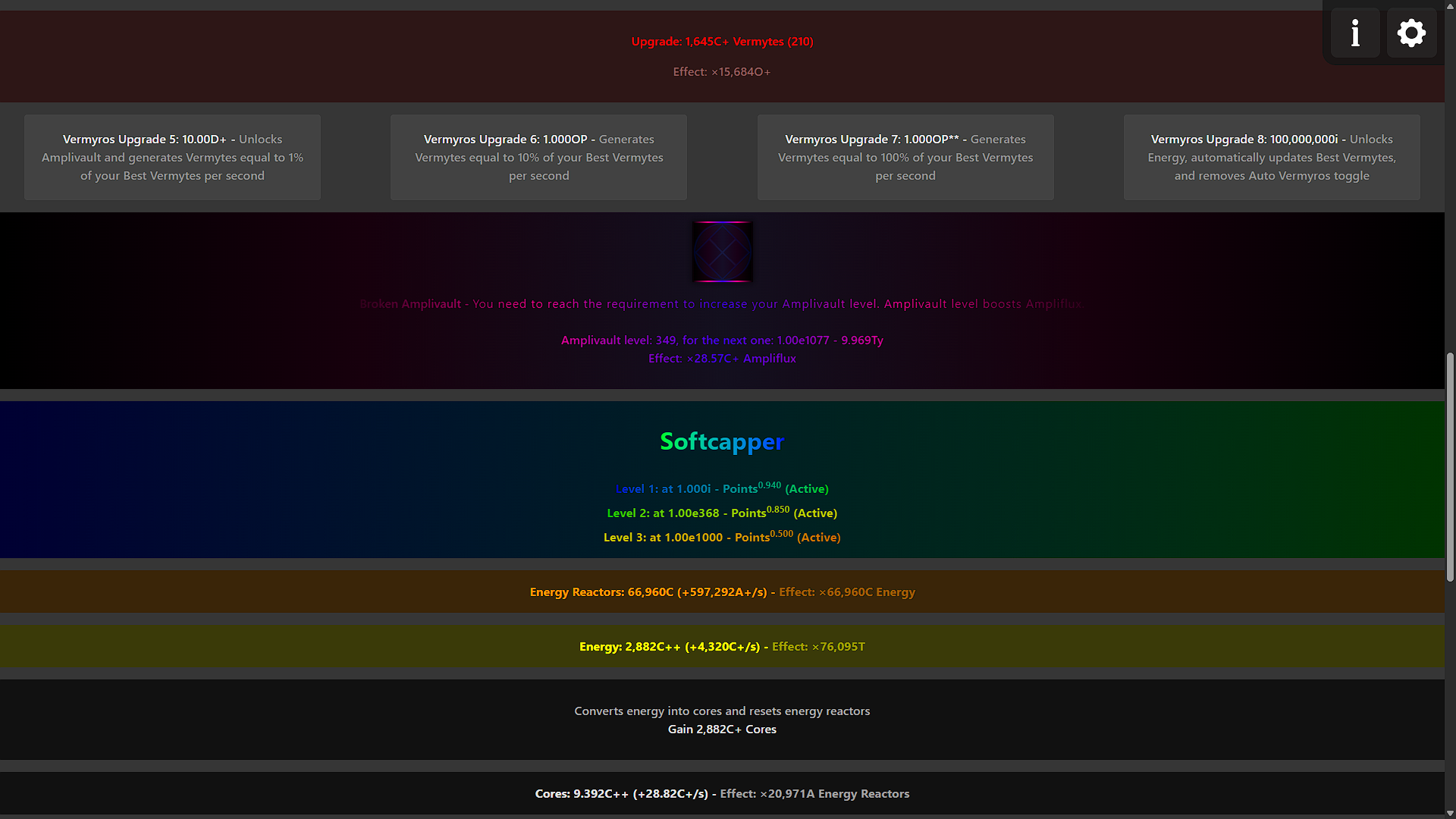
Task: Buy Vermyros Upgrade 6
Action: pyautogui.click(x=538, y=158)
